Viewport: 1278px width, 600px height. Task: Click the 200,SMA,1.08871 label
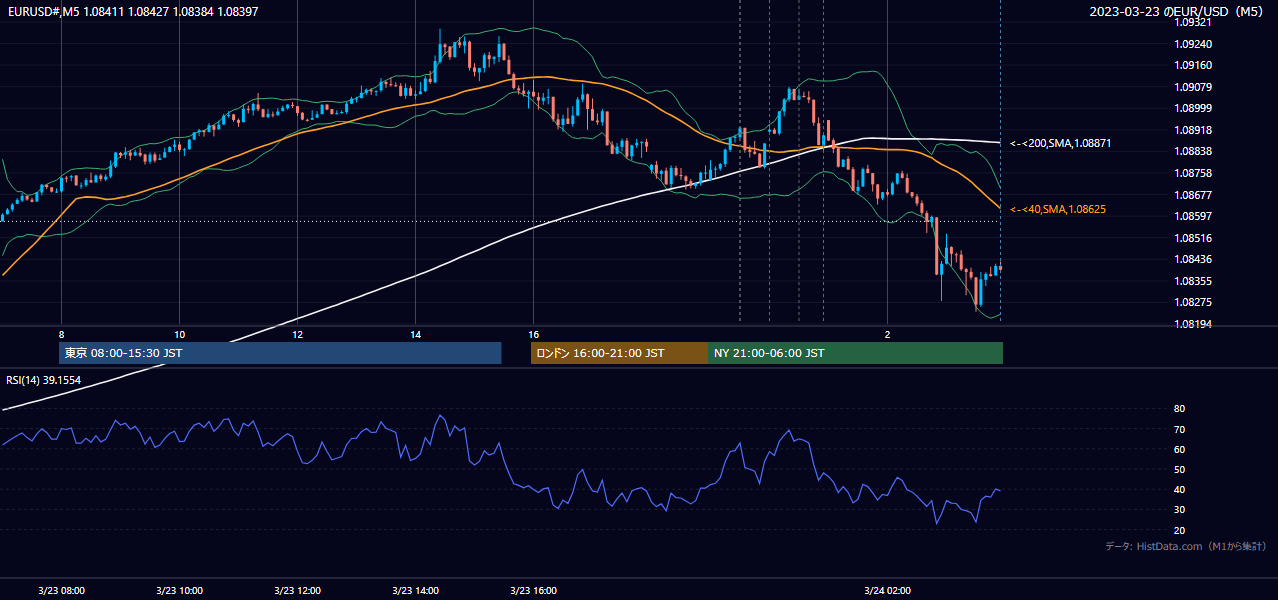pyautogui.click(x=1061, y=144)
